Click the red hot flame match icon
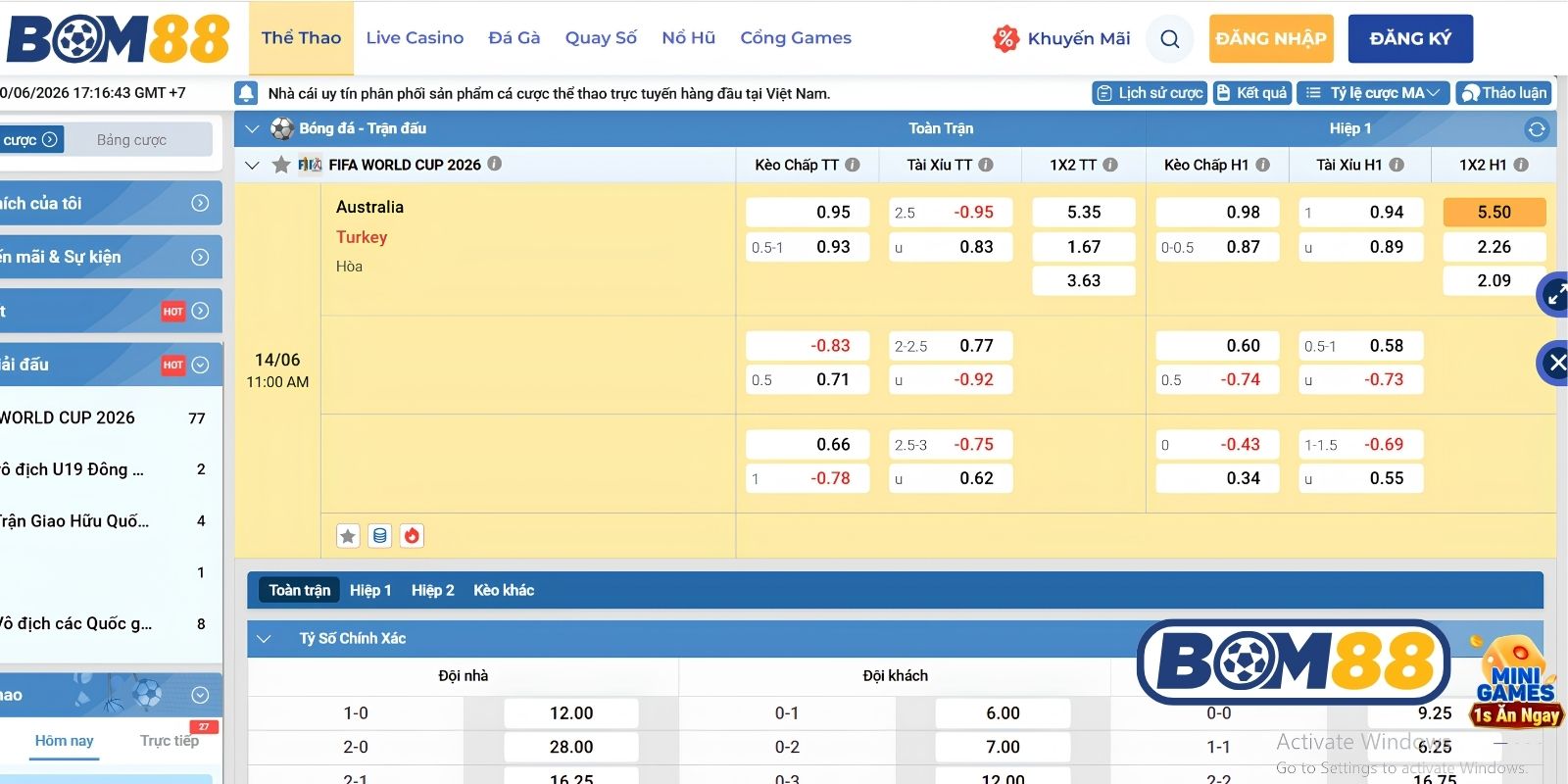Screen dimensions: 1568x784 [413, 536]
